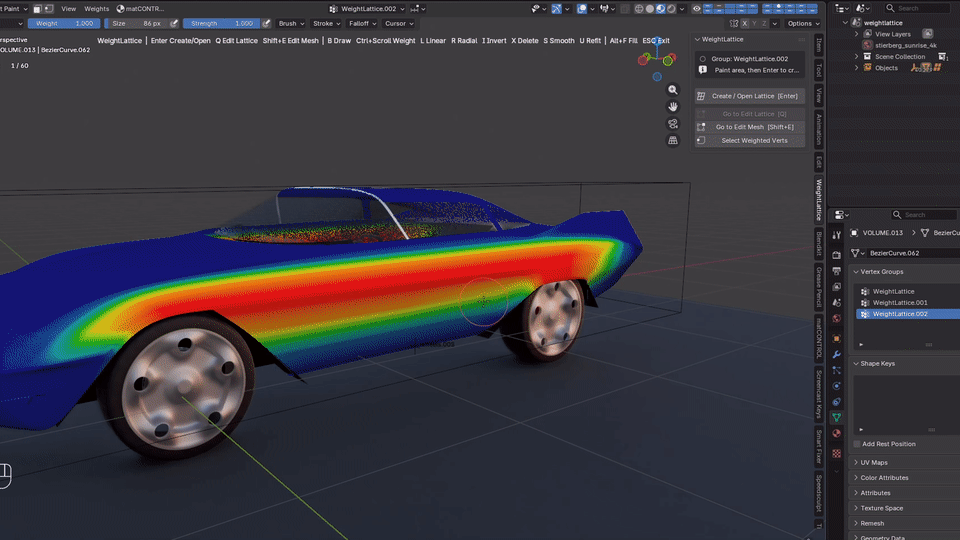Open the Tool properties tab icon

(x=836, y=235)
